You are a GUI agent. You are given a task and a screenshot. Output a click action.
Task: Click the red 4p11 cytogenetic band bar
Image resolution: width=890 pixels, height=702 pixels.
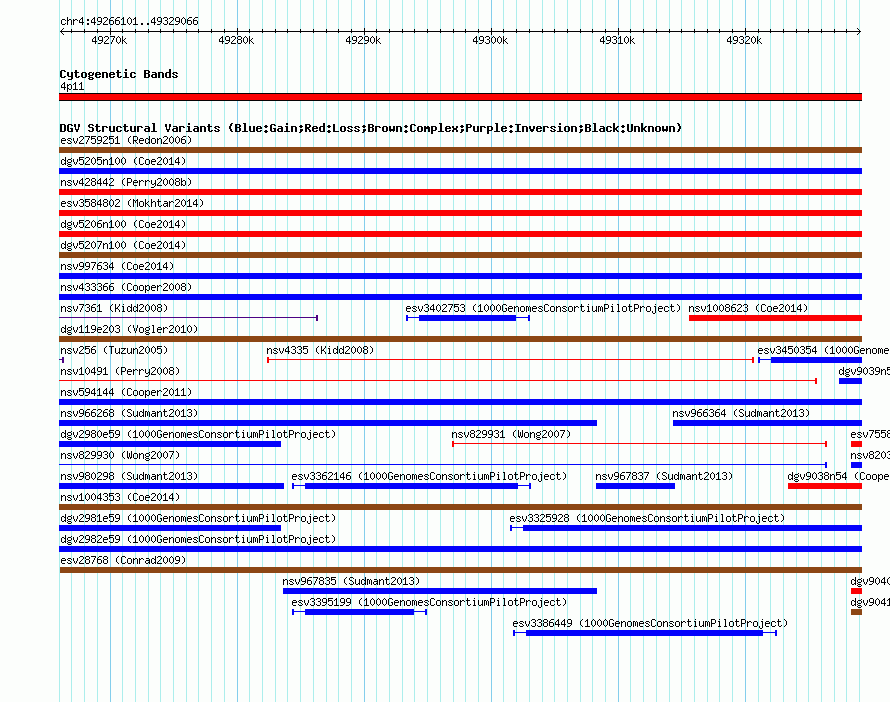point(460,97)
